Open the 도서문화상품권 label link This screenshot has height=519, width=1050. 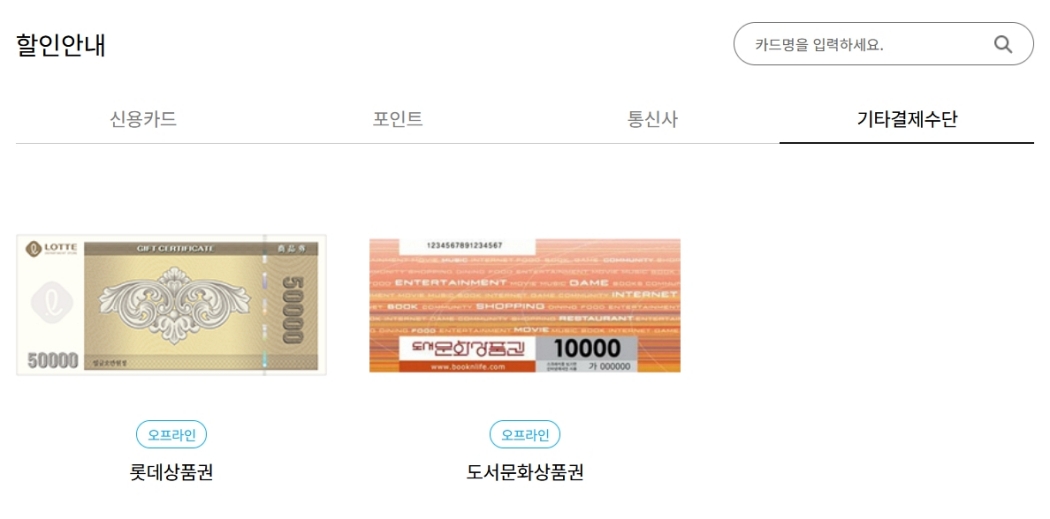pyautogui.click(x=525, y=472)
